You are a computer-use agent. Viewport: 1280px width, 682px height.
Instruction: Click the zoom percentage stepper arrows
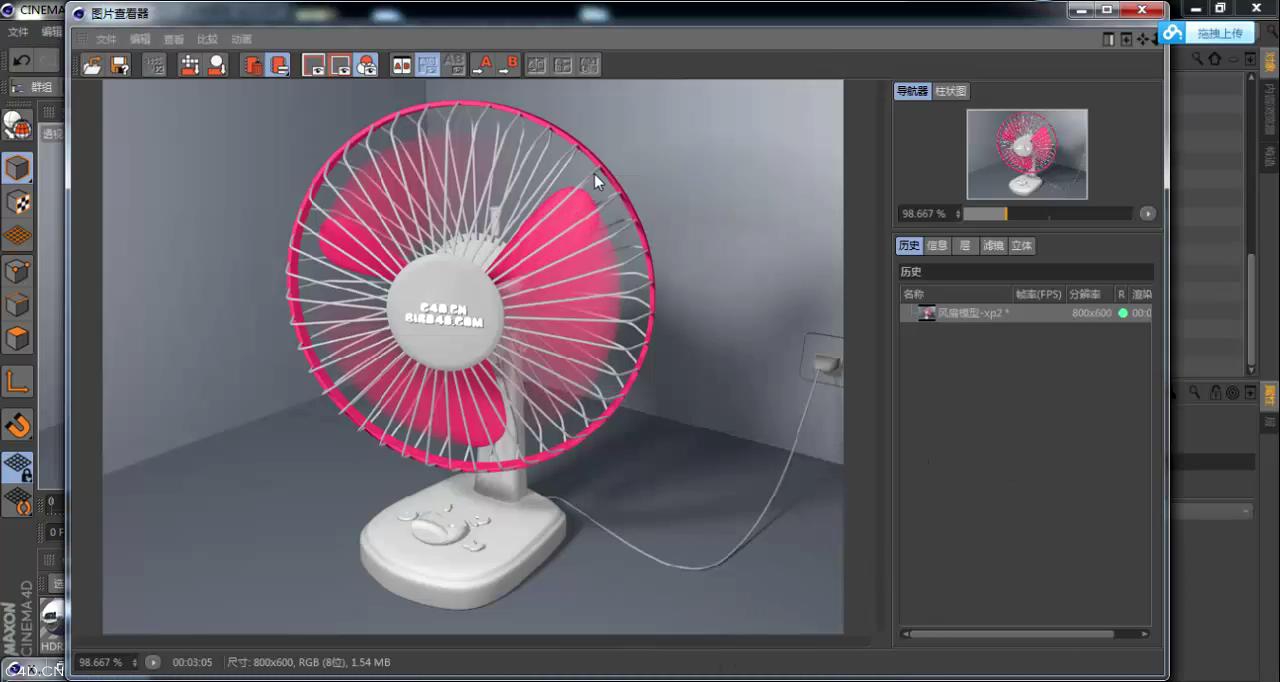tap(957, 213)
